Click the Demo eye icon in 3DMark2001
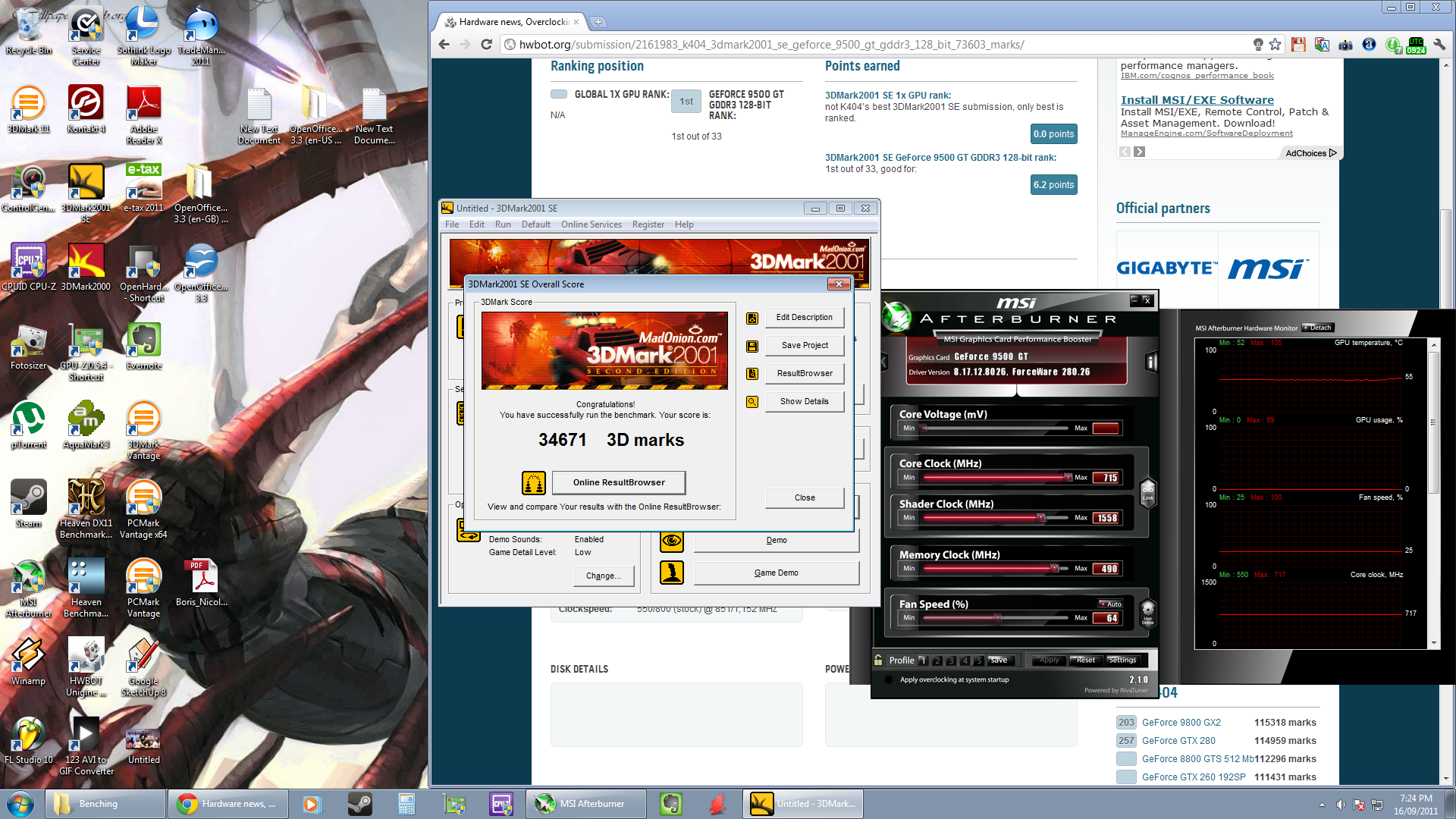This screenshot has height=819, width=1456. coord(672,541)
